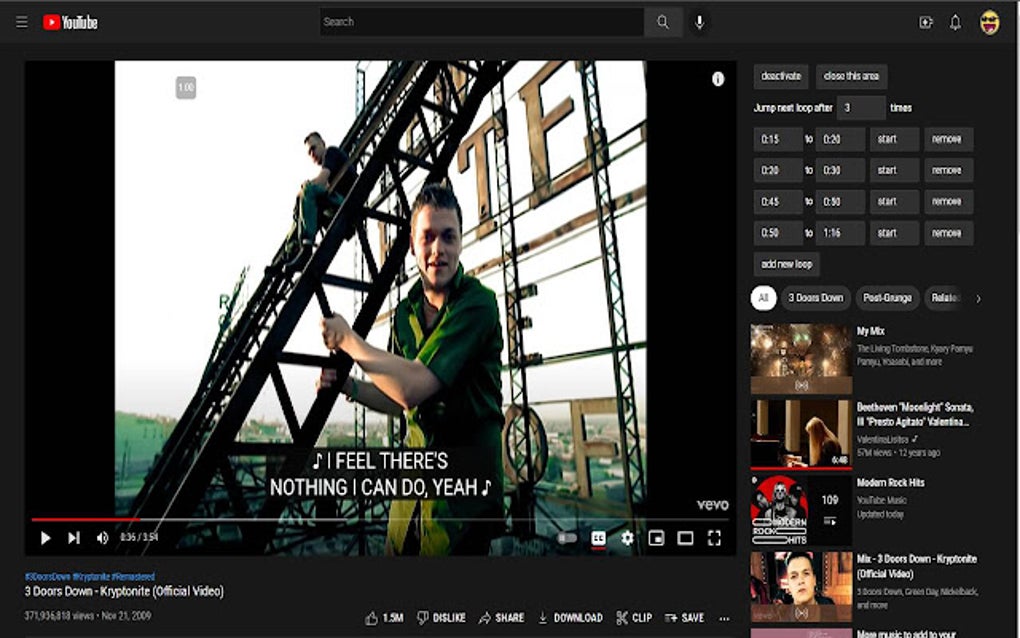1020x638 pixels.
Task: Open the Create video icon
Action: tap(925, 21)
